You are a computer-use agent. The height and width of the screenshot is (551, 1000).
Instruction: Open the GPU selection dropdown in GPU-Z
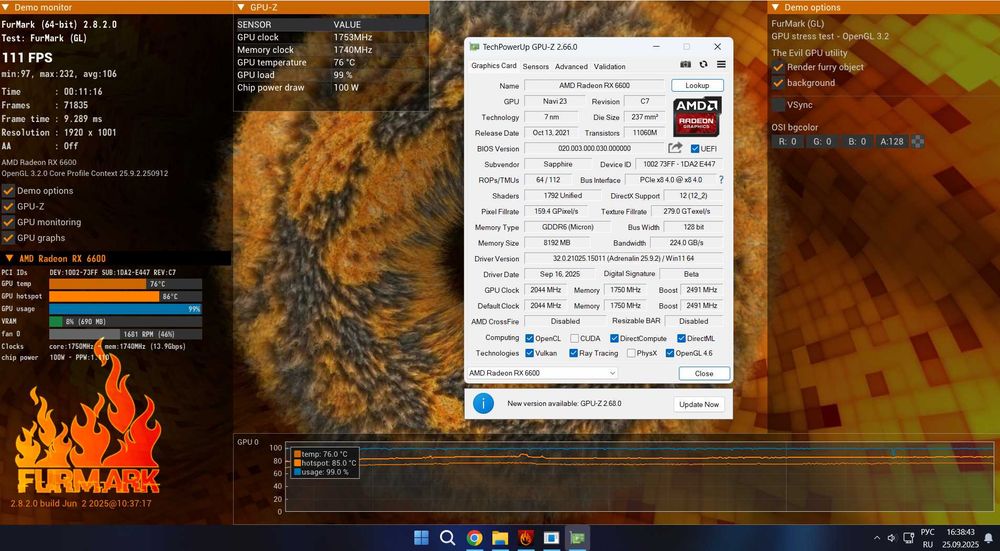542,373
